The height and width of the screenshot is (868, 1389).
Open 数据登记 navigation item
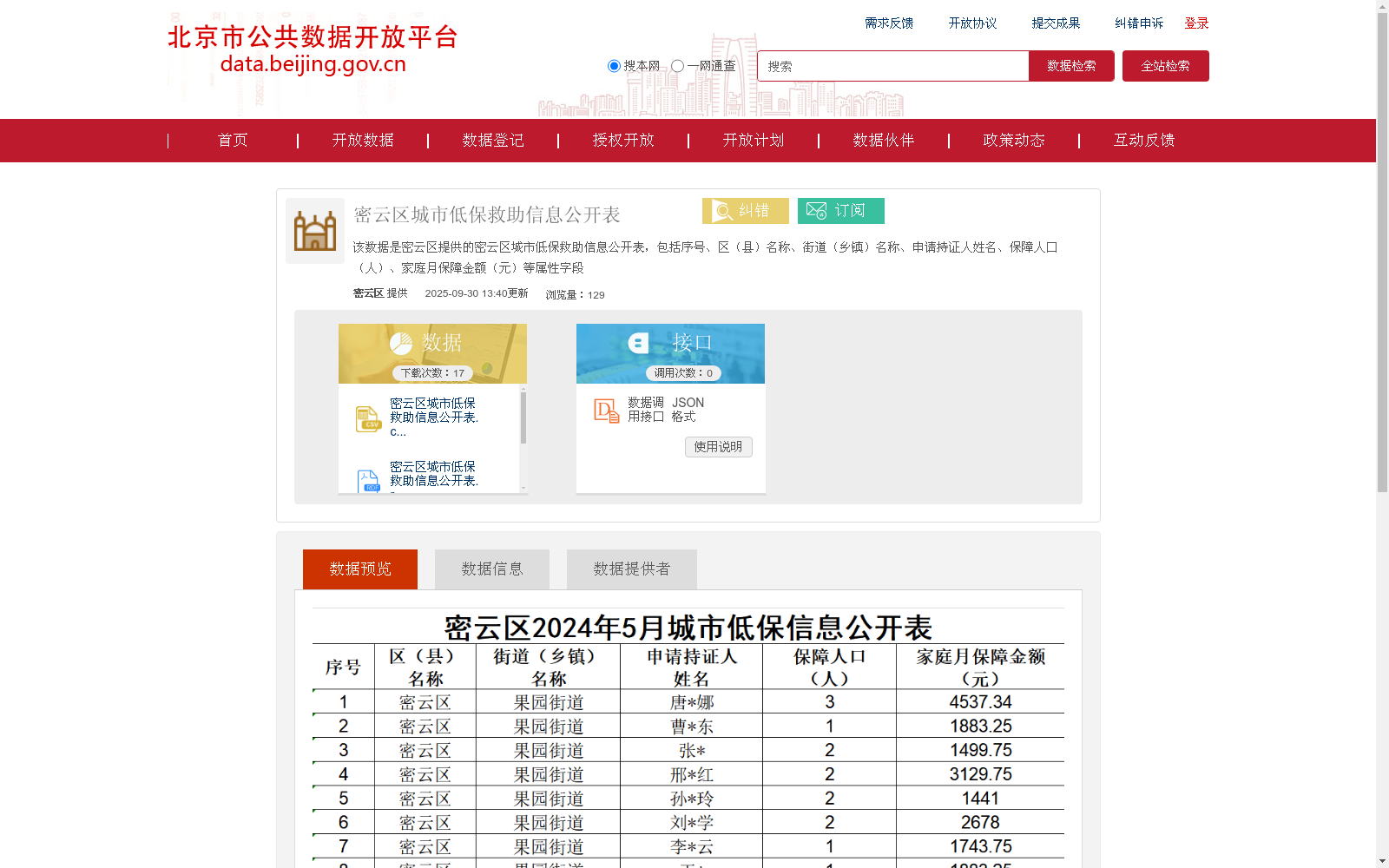pos(493,141)
